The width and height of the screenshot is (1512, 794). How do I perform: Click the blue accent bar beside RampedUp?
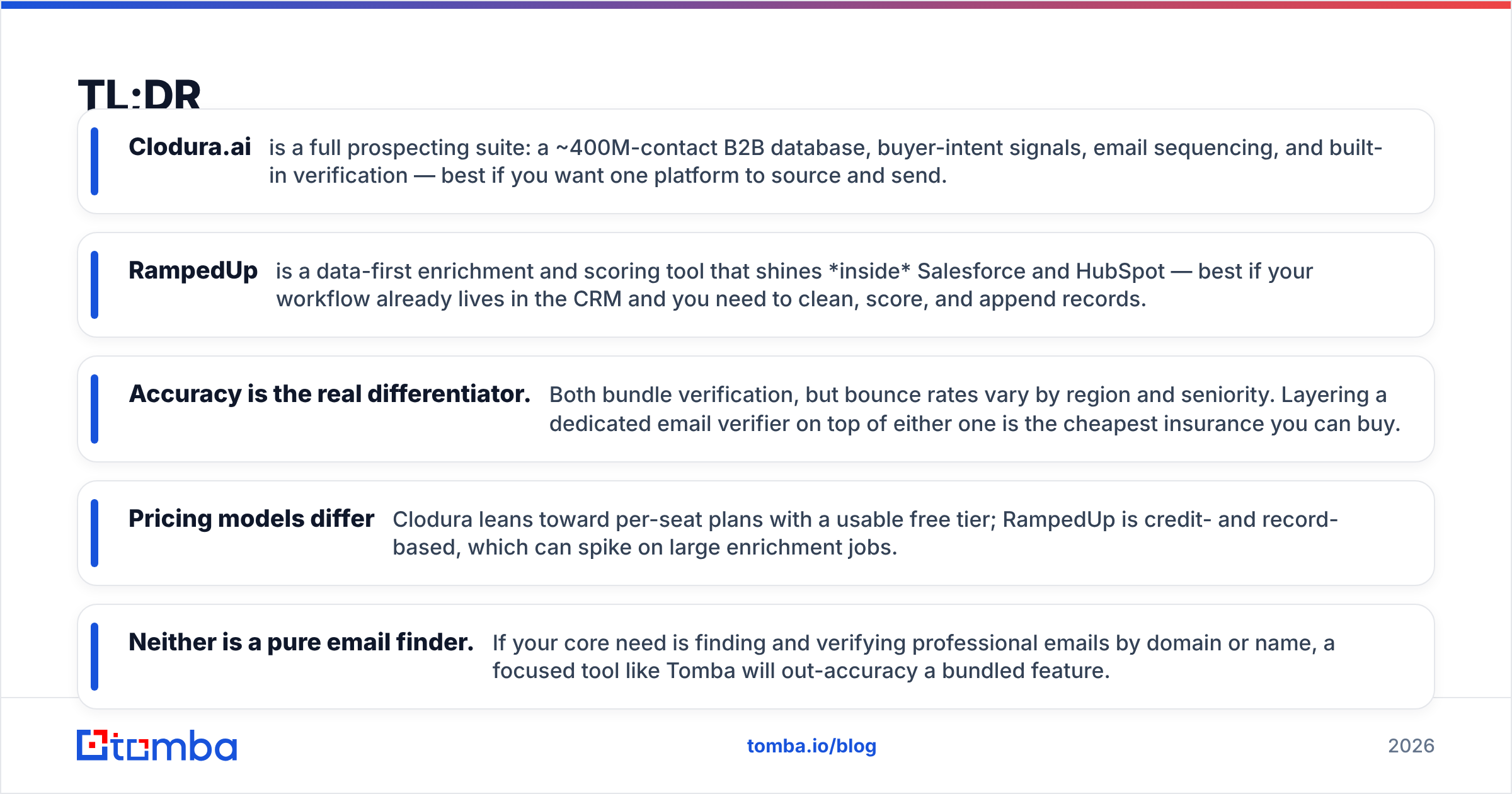(x=94, y=285)
